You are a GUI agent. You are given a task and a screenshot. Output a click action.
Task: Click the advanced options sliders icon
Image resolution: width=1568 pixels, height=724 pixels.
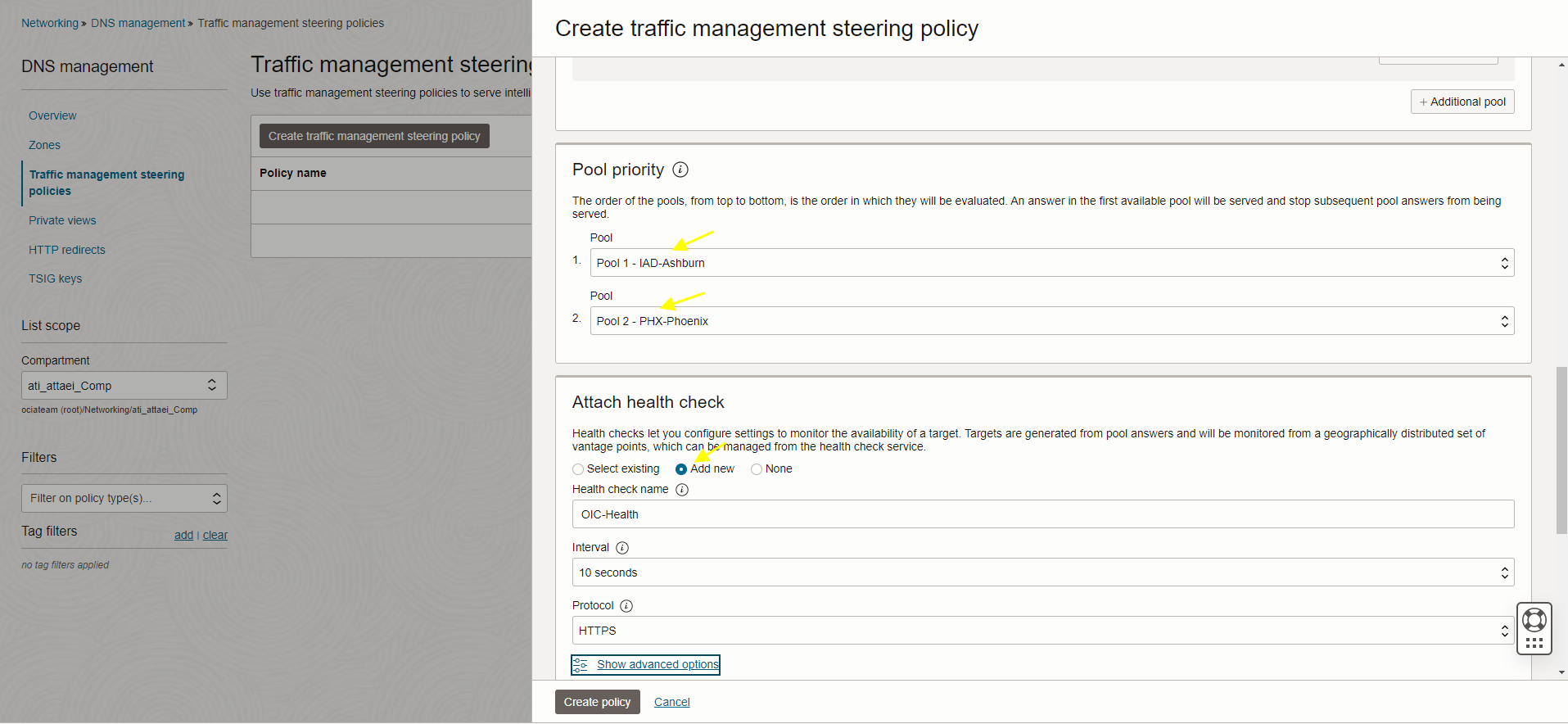(x=581, y=665)
